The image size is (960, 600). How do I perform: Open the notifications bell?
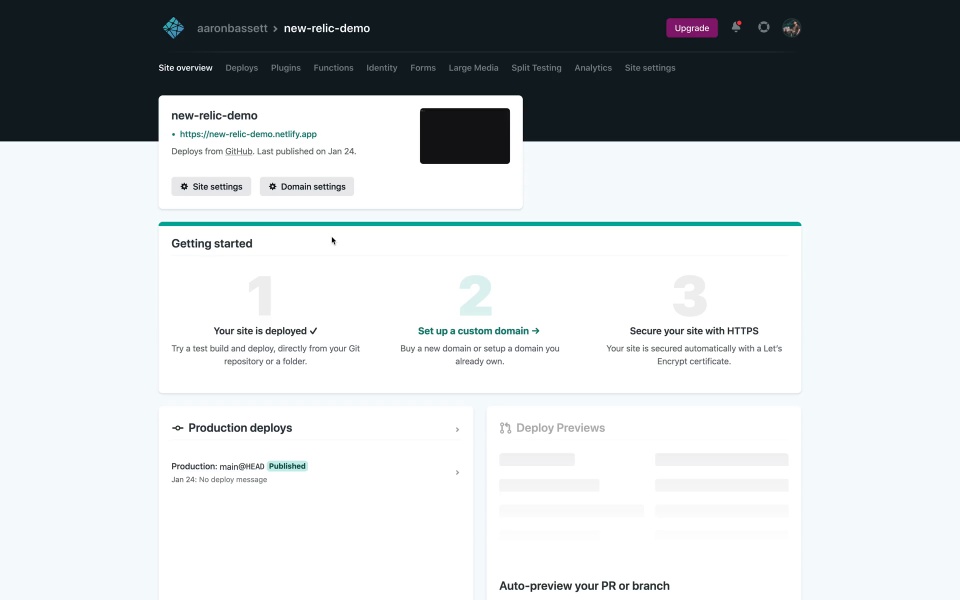click(x=736, y=27)
